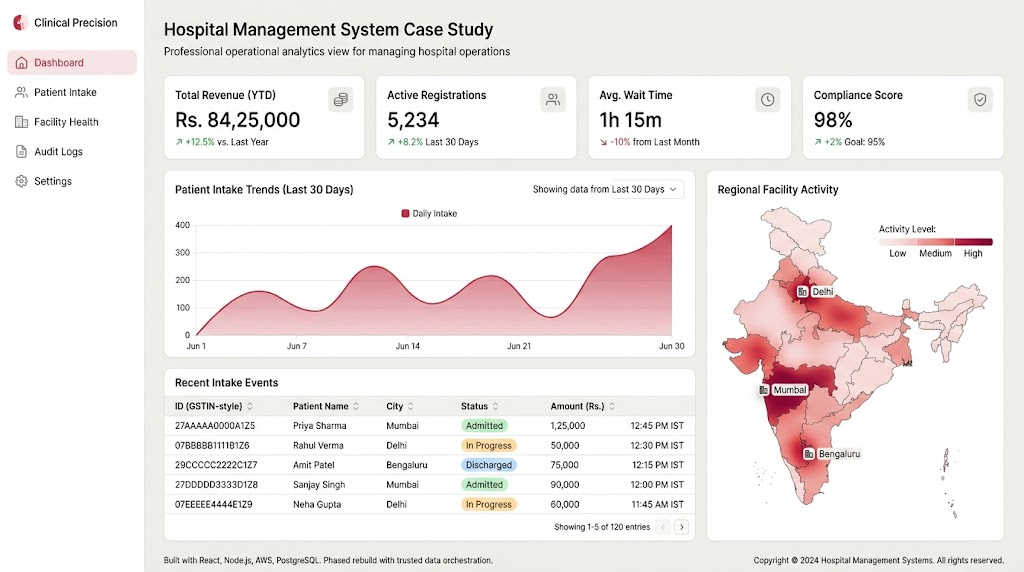Toggle the Daily Intake legend swatch
1024x572 pixels.
[x=405, y=214]
